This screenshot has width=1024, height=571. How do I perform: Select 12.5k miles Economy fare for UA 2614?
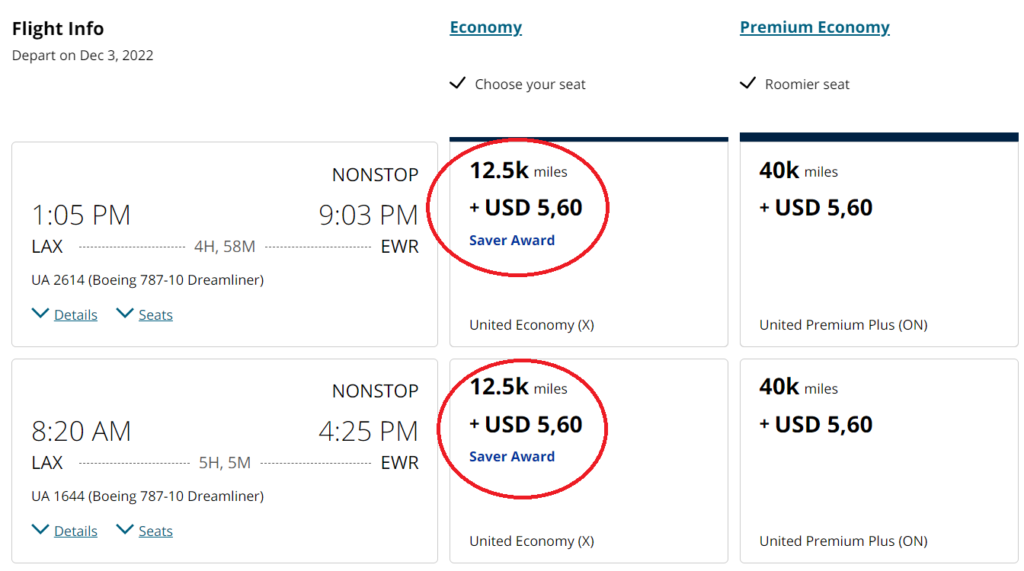click(x=588, y=242)
